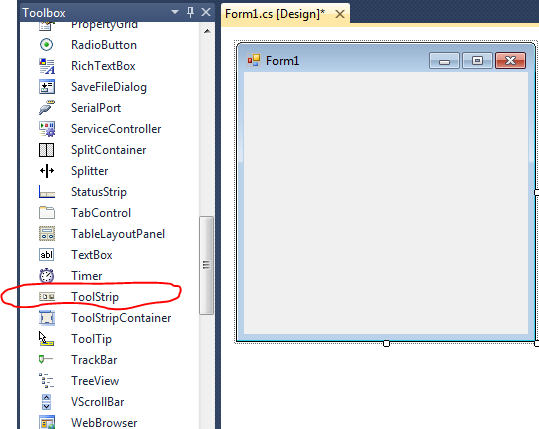The height and width of the screenshot is (429, 539).
Task: Click the WebBrowser label text
Action: point(104,423)
